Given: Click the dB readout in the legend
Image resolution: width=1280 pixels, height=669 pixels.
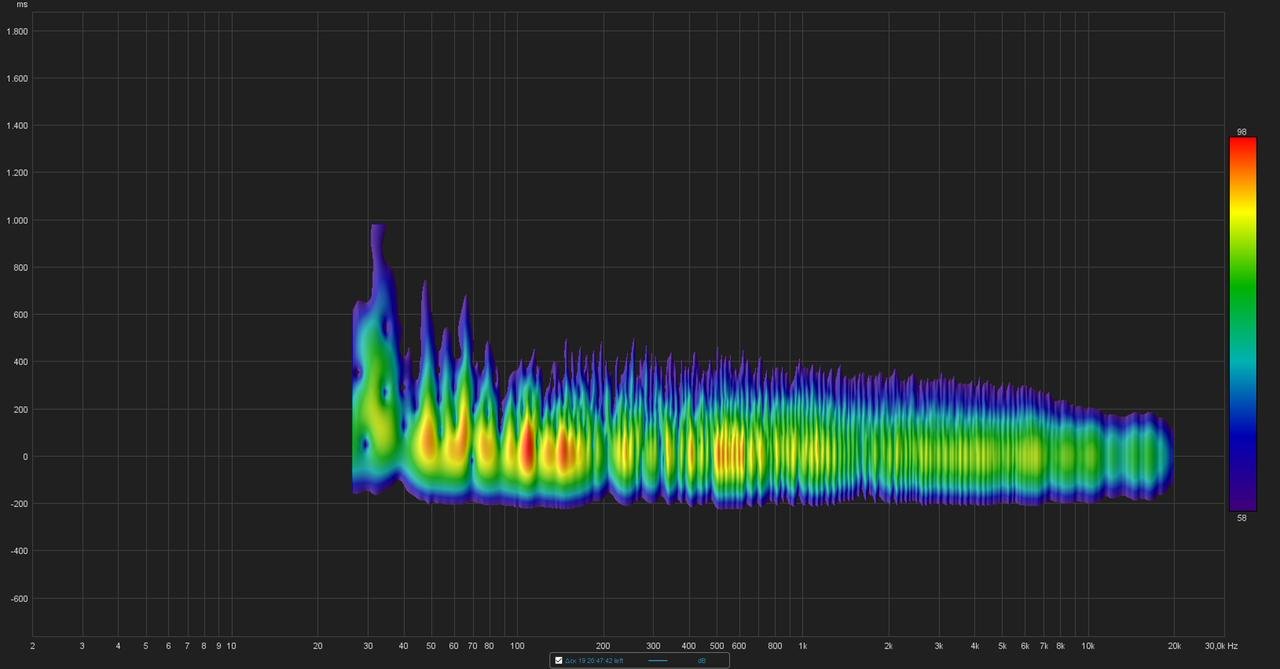Looking at the screenshot, I should pyautogui.click(x=702, y=660).
